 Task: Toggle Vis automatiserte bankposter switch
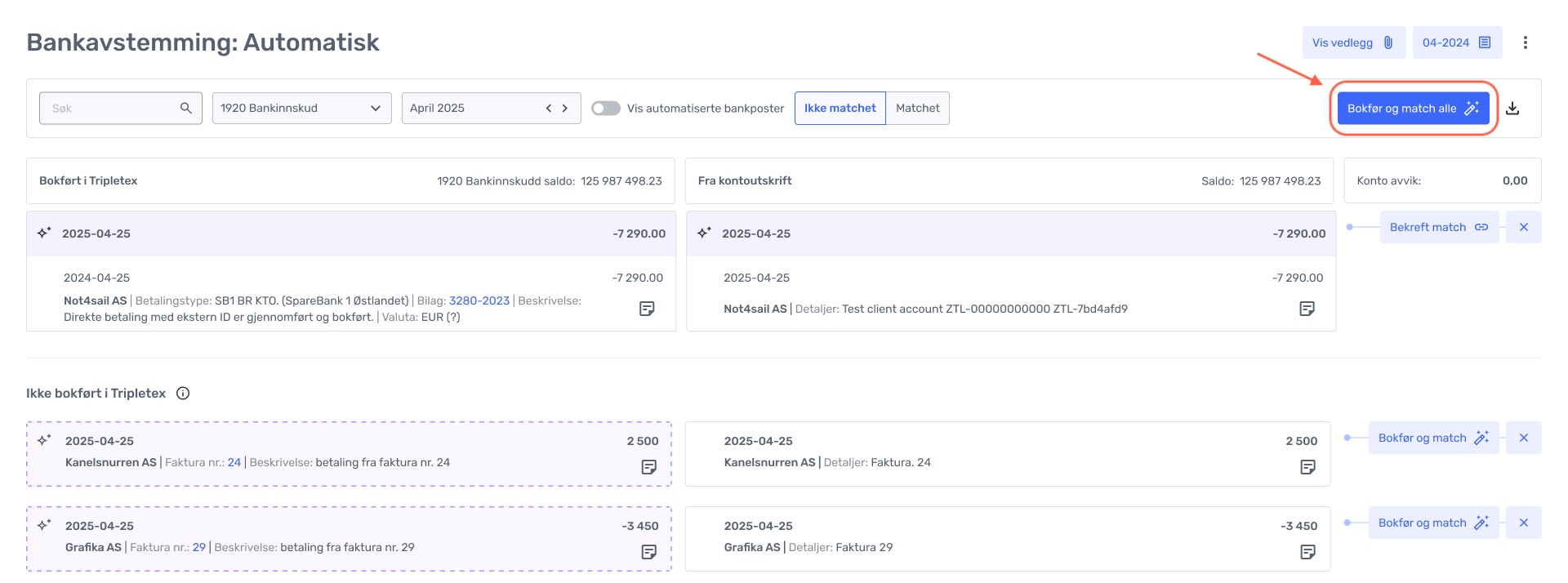[x=606, y=108]
